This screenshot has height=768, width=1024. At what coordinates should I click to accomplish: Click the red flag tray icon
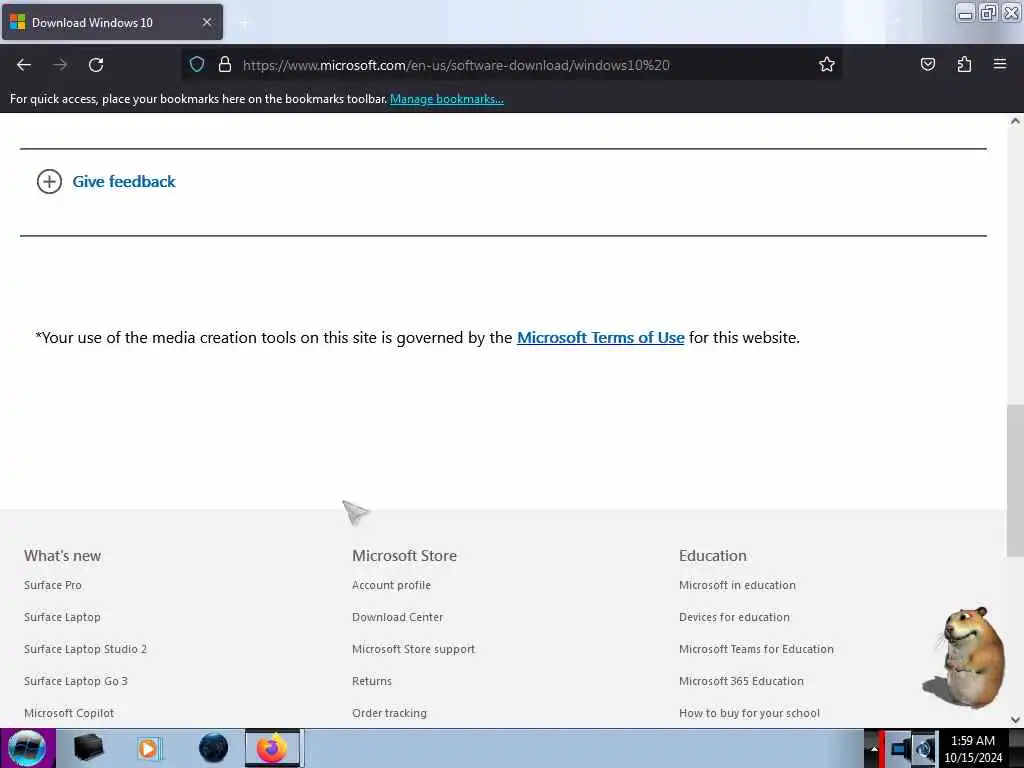tap(883, 748)
